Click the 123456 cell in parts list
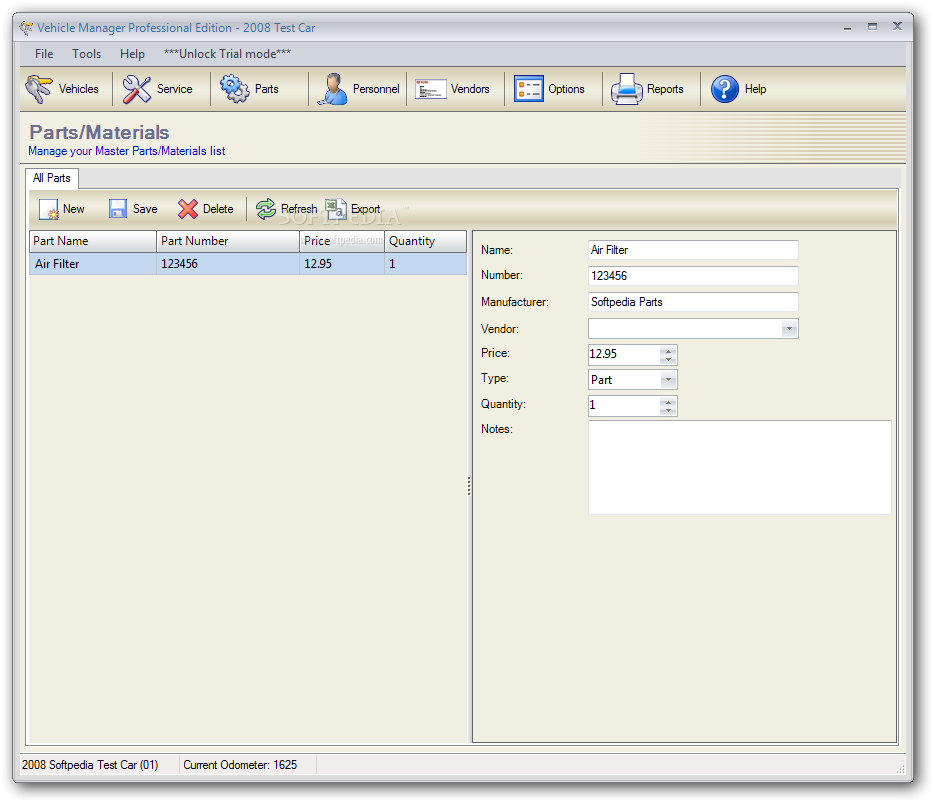 (228, 264)
